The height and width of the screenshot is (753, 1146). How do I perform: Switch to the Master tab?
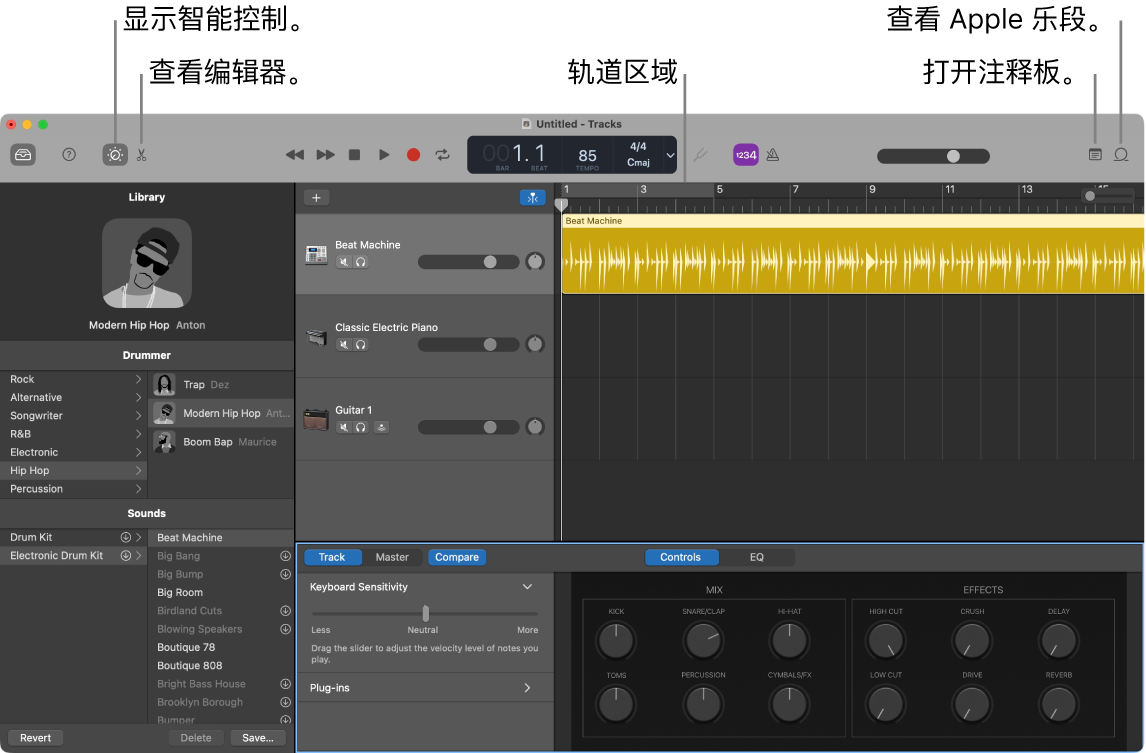[392, 557]
